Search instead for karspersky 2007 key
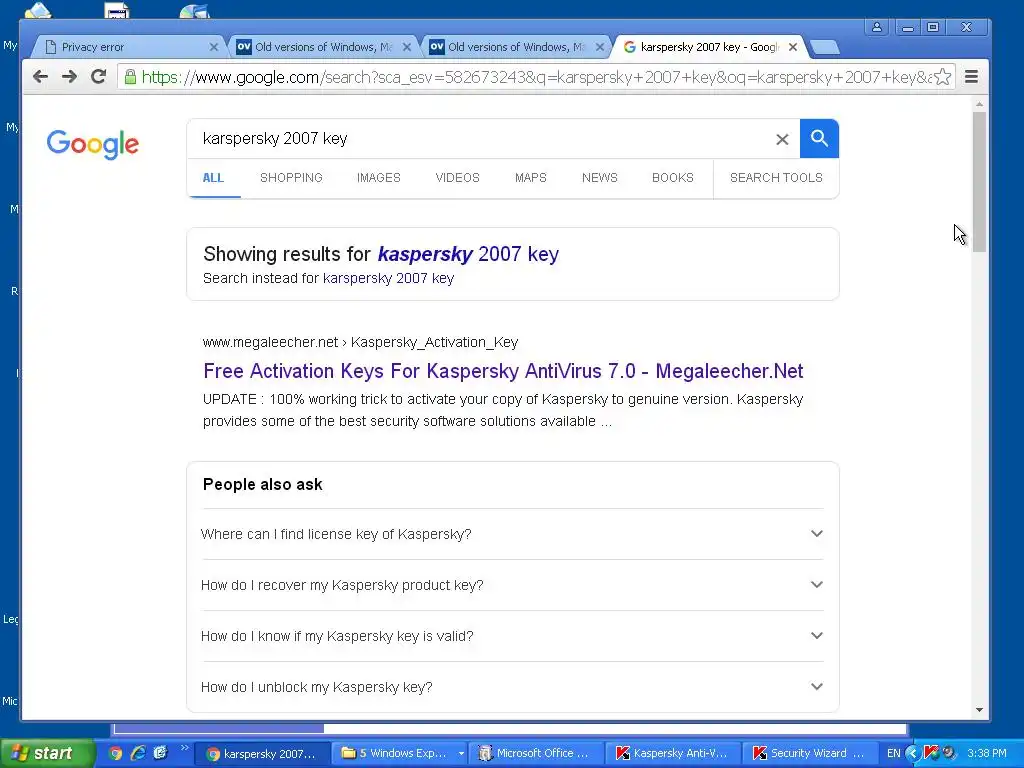This screenshot has height=768, width=1024. 388,278
